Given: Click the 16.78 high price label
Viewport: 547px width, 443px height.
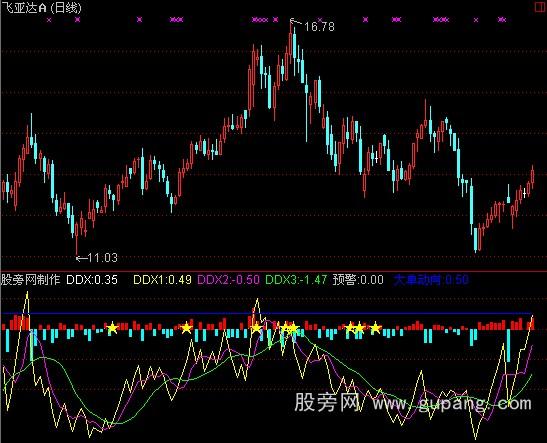Looking at the screenshot, I should click(x=319, y=27).
